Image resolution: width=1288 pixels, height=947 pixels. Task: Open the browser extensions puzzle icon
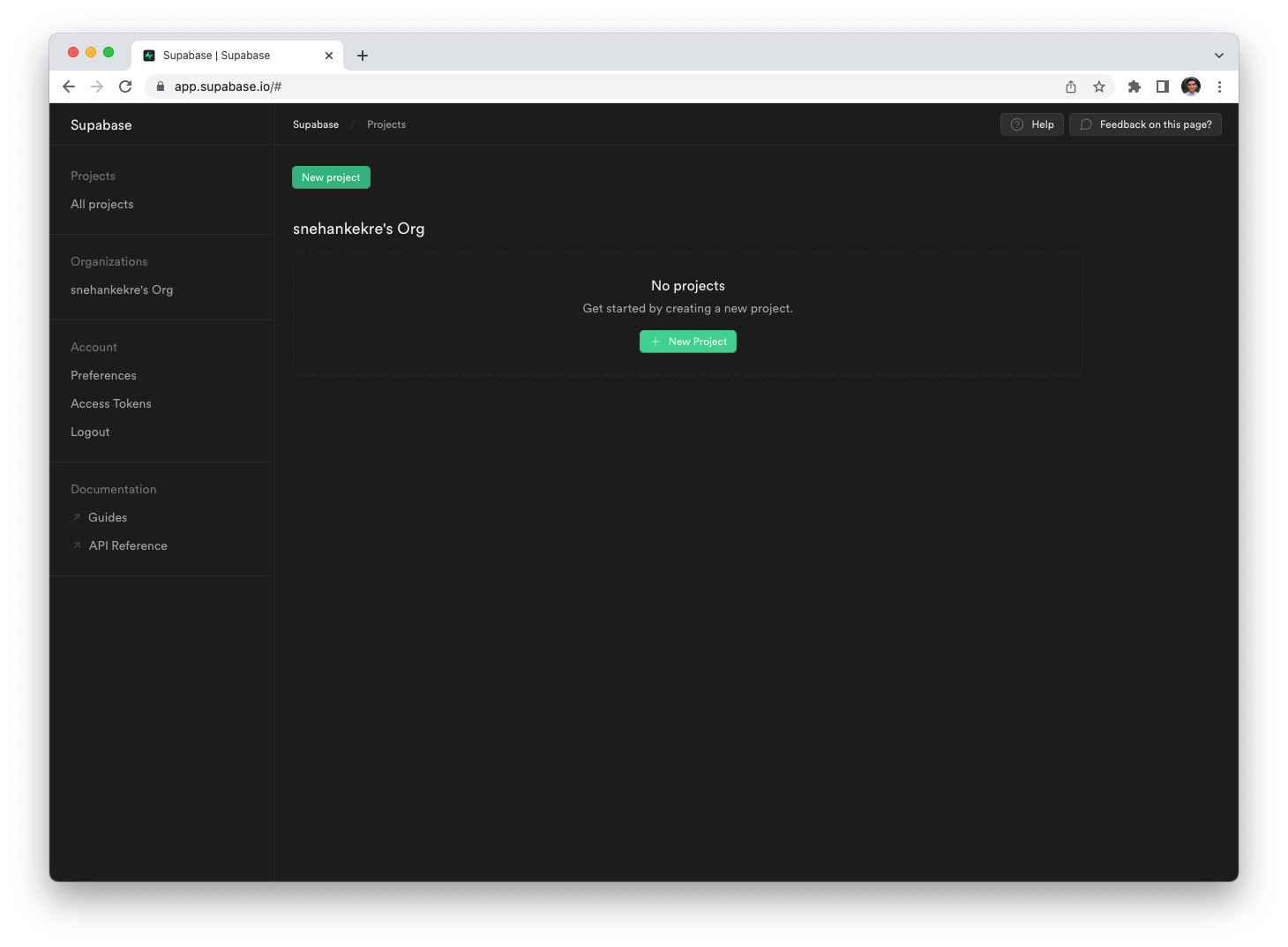click(1134, 86)
